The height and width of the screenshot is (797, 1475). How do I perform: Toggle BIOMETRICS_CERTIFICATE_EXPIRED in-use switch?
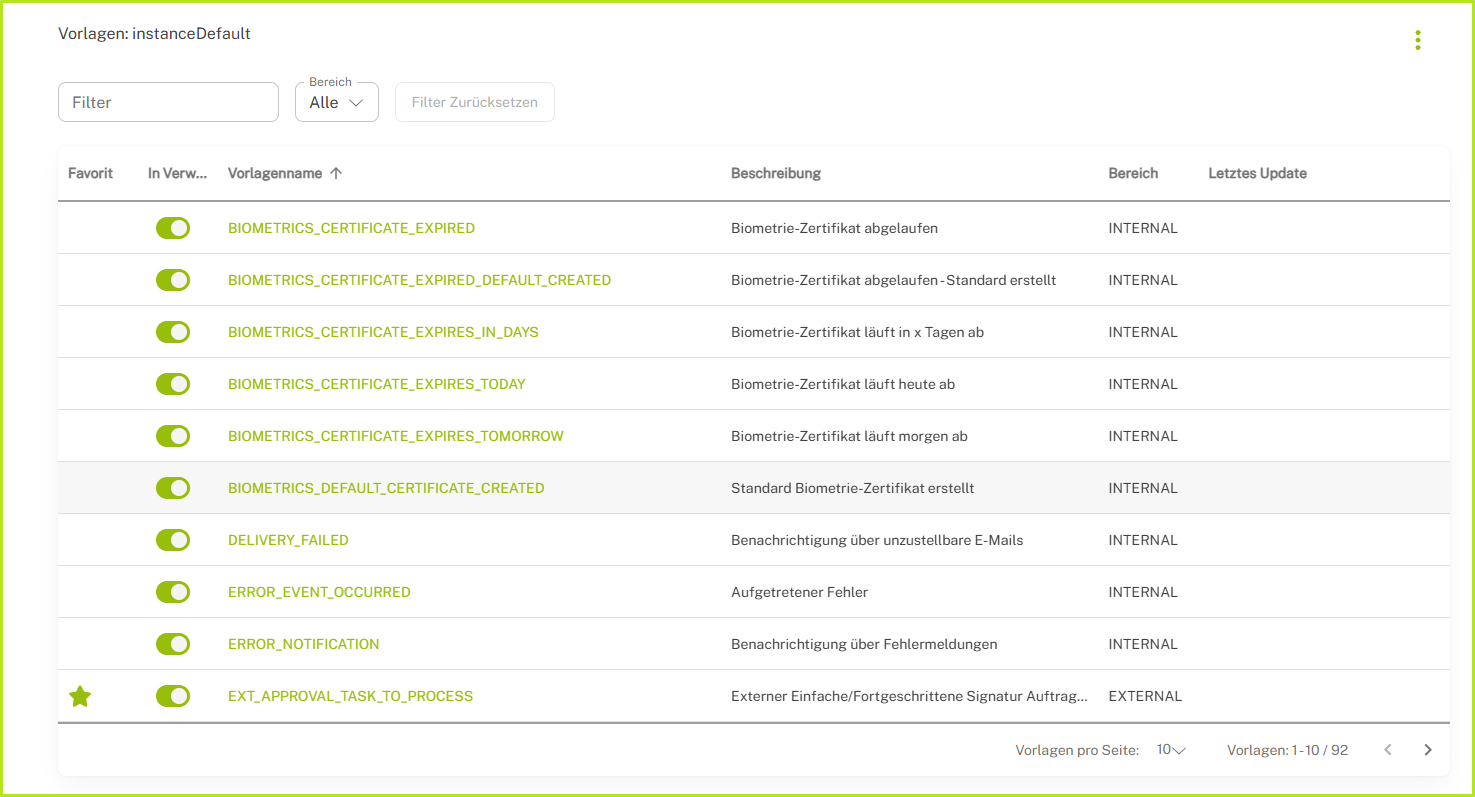[x=173, y=228]
